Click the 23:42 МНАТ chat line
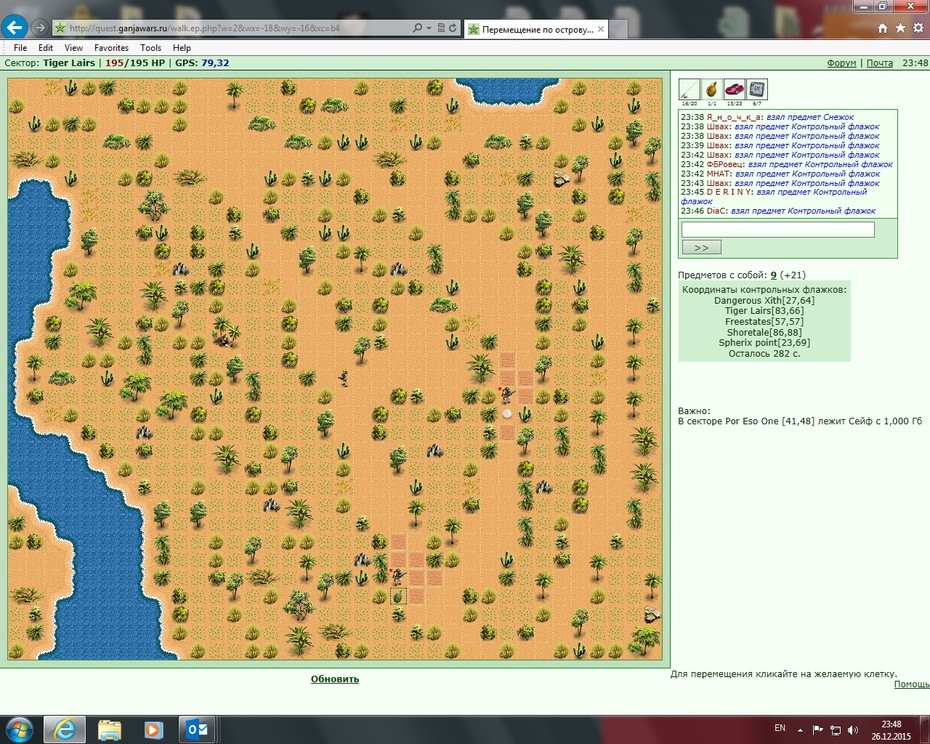The height and width of the screenshot is (744, 930). pos(780,174)
